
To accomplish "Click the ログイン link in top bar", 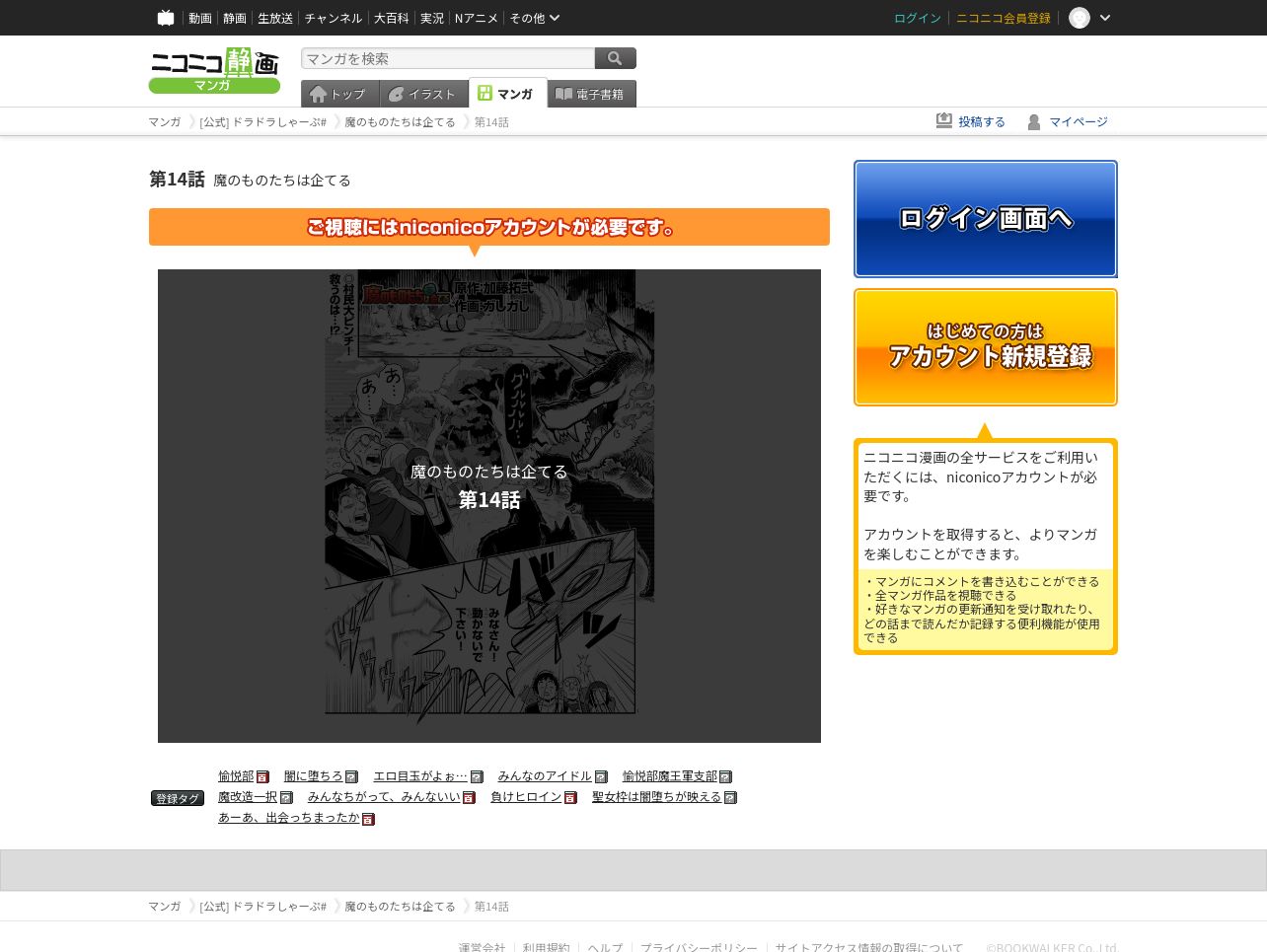I will (x=918, y=18).
